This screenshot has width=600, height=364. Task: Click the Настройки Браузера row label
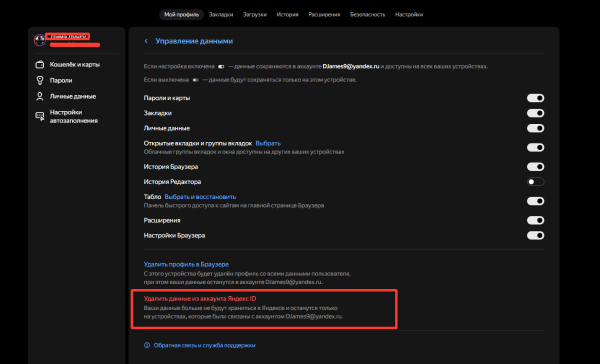174,235
